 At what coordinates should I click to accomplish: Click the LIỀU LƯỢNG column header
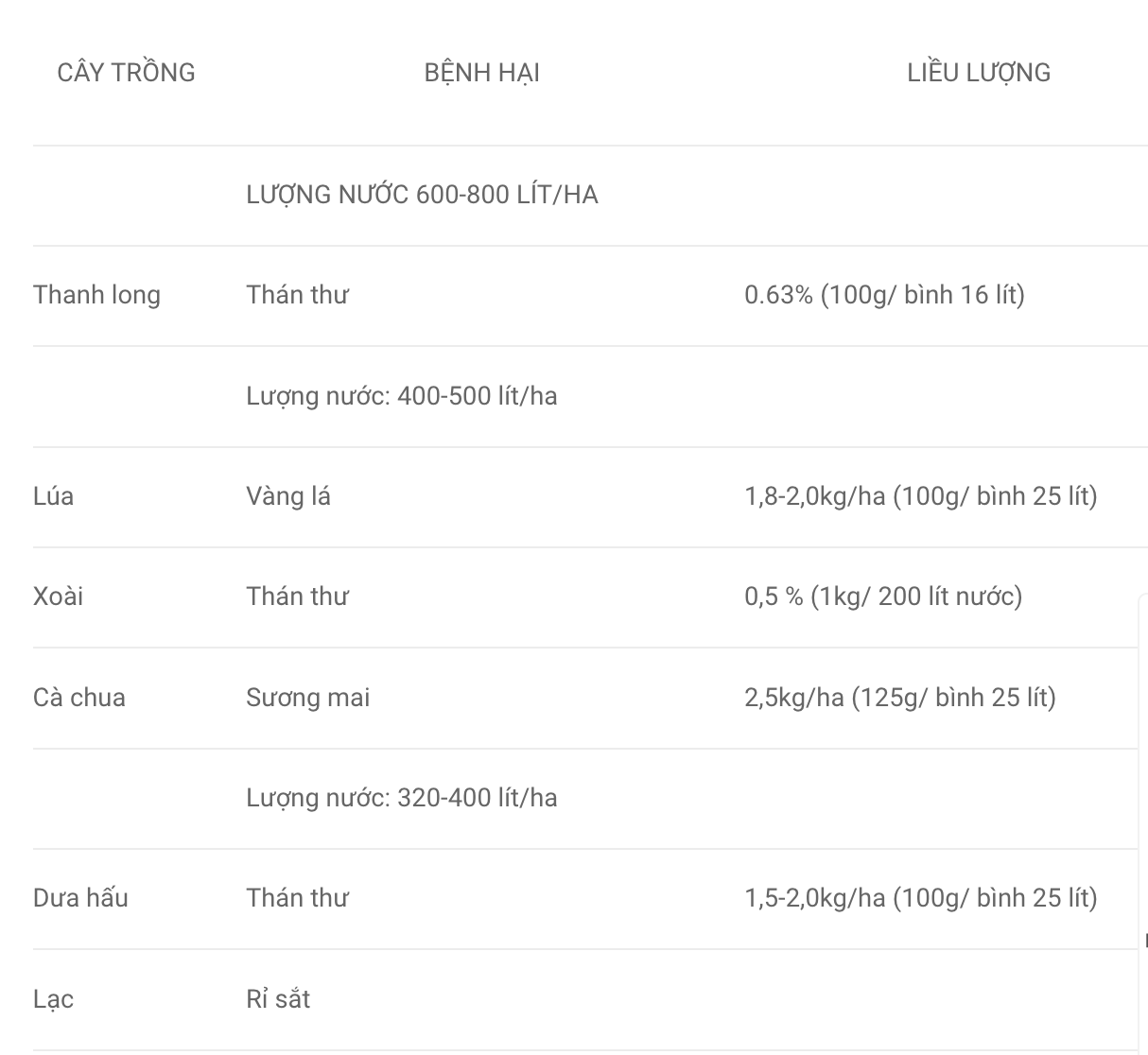click(x=978, y=73)
